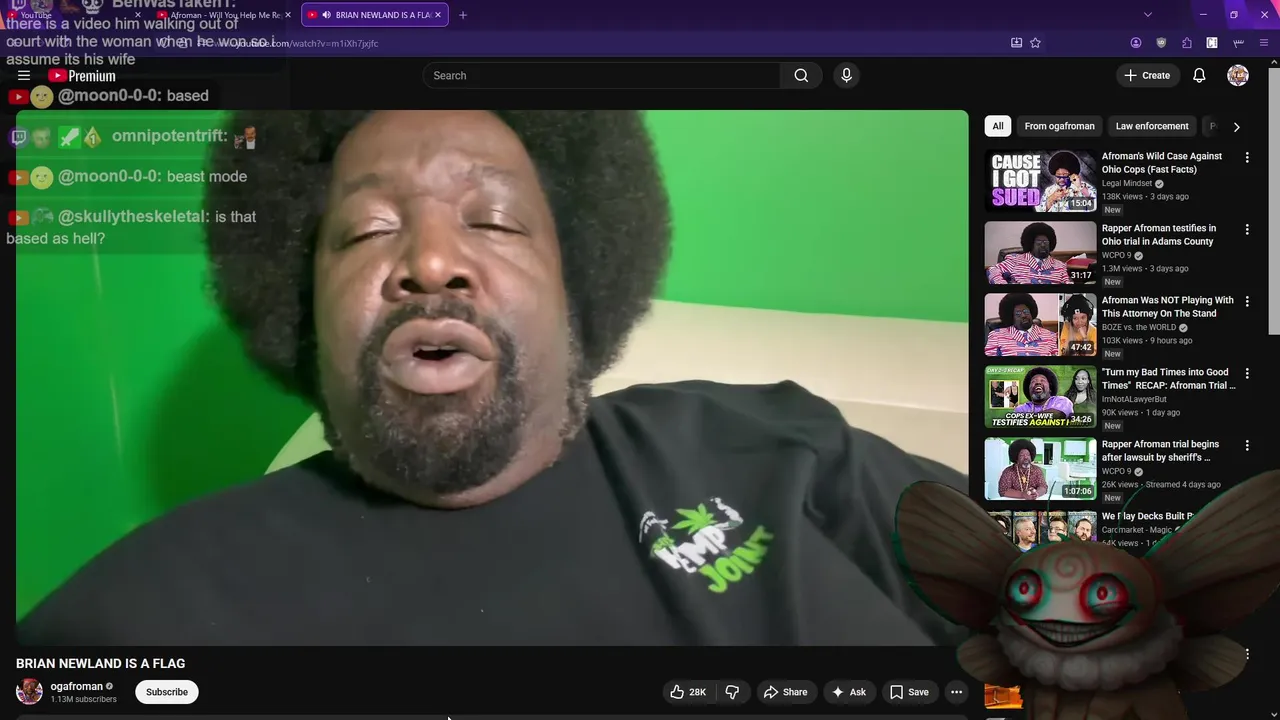This screenshot has height=720, width=1280.
Task: Subscribe to the ogafroman channel
Action: pyautogui.click(x=167, y=692)
